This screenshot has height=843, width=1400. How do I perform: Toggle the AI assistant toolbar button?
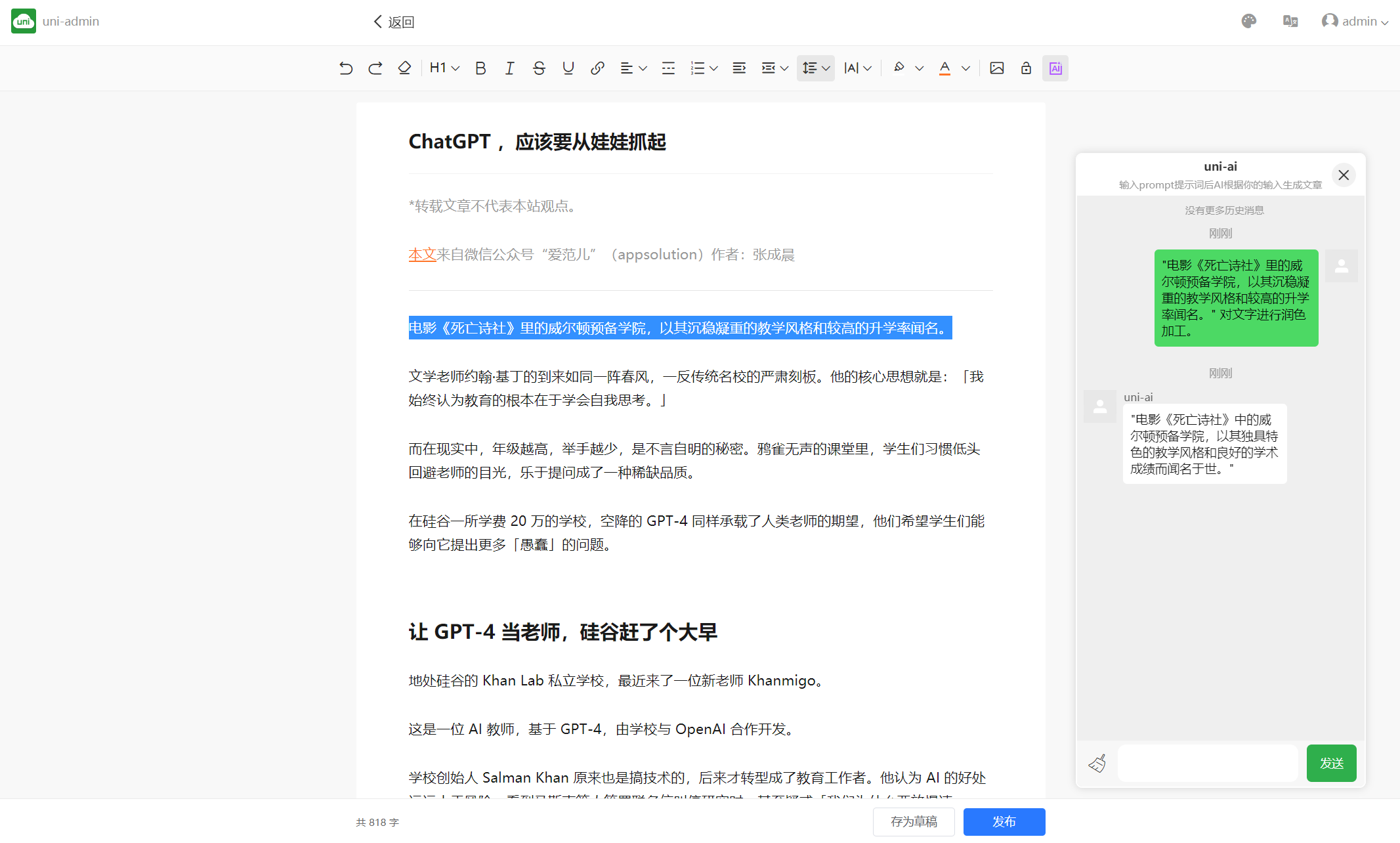click(1055, 68)
